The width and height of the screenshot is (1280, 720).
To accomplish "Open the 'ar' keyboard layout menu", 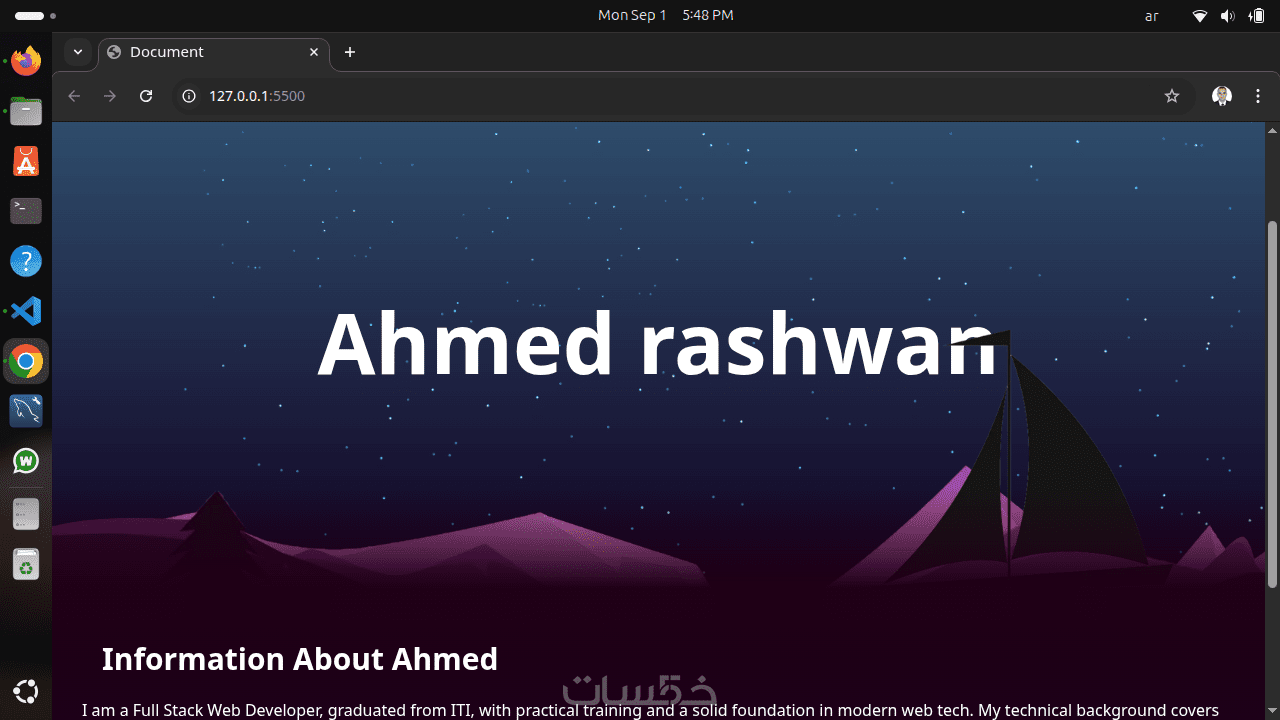I will pos(1152,16).
